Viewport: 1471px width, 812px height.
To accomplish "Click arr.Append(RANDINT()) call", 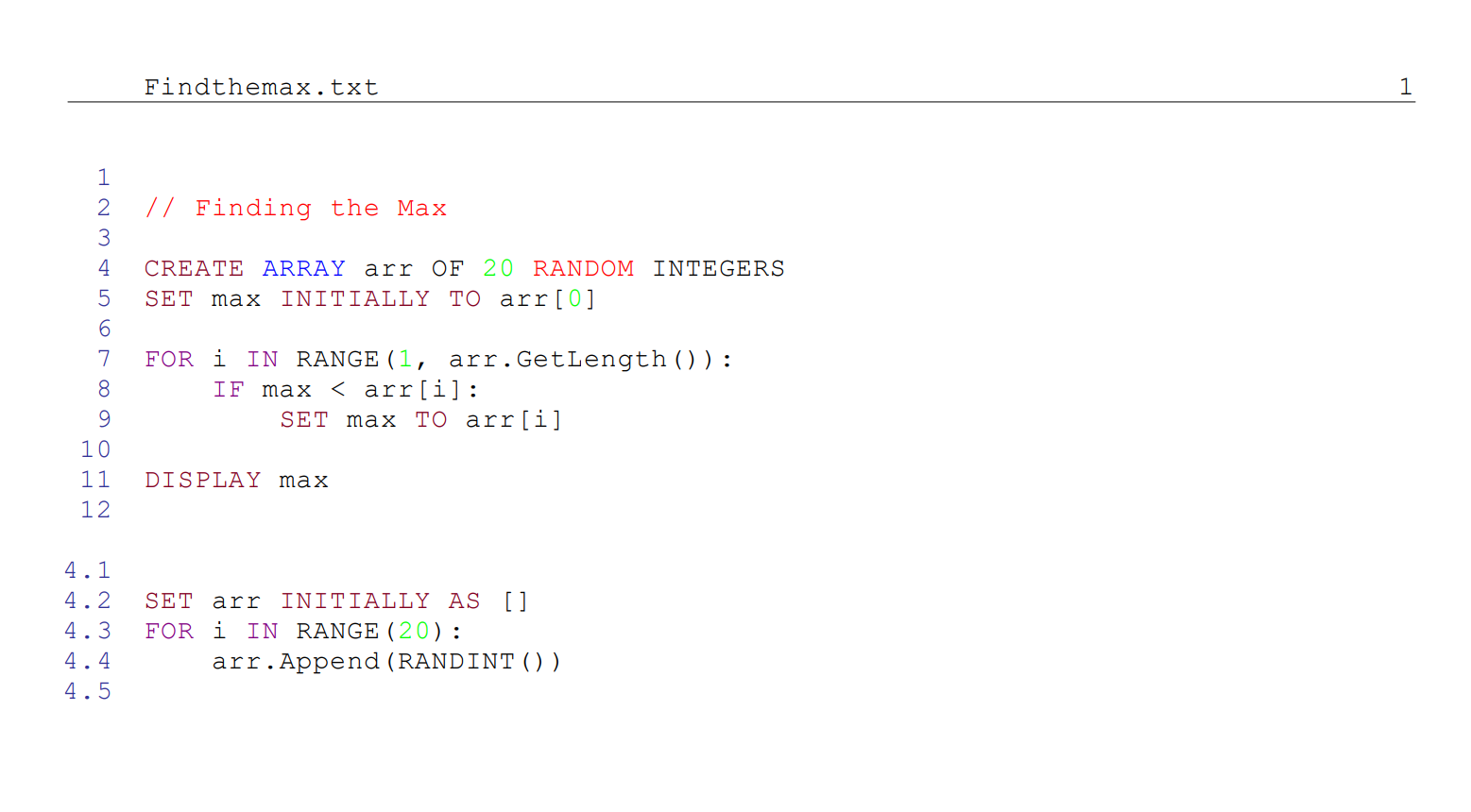I will 387,662.
